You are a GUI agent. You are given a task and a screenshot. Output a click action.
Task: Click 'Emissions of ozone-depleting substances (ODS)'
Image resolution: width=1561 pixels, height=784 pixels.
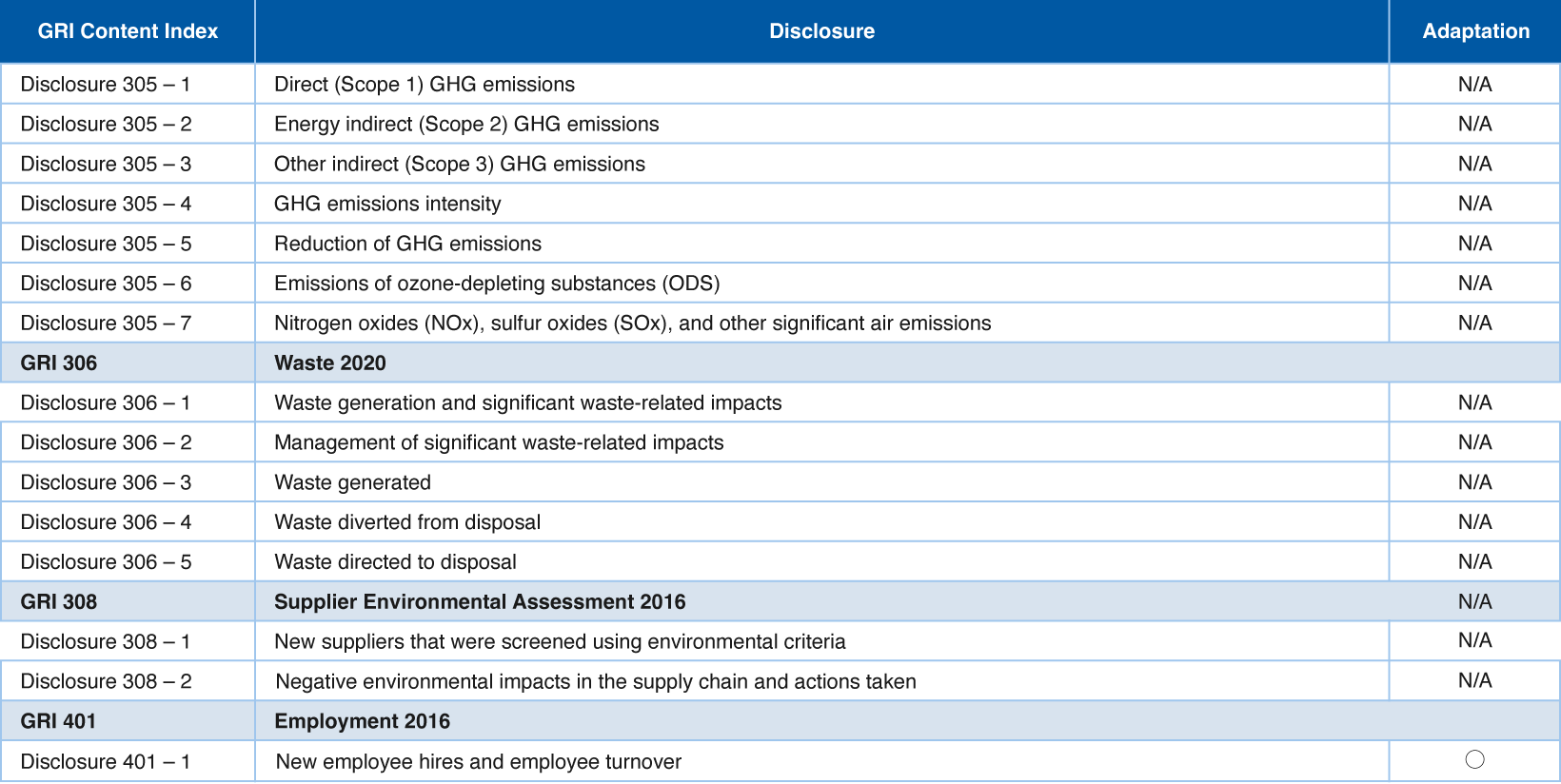pyautogui.click(x=497, y=284)
